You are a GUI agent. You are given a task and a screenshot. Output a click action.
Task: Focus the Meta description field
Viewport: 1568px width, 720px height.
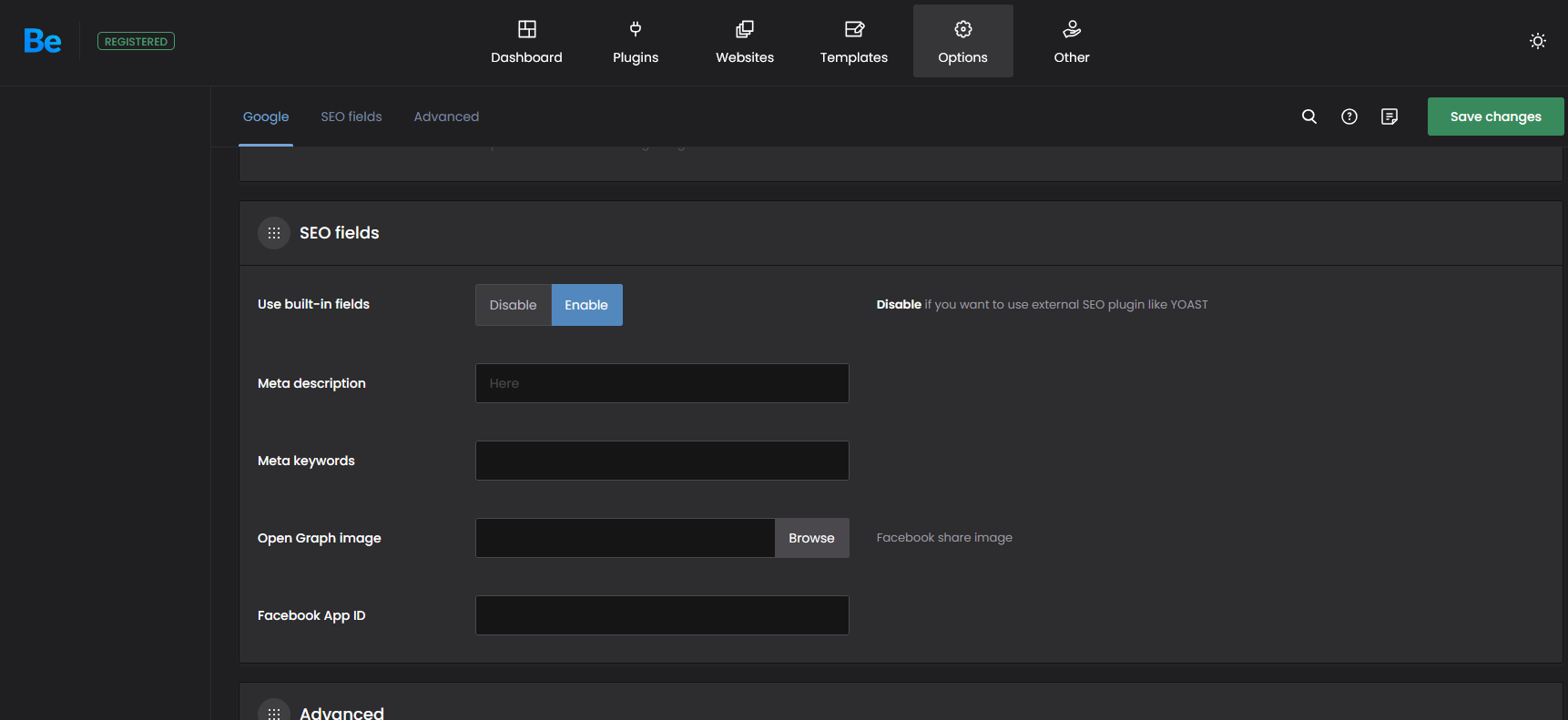[662, 383]
